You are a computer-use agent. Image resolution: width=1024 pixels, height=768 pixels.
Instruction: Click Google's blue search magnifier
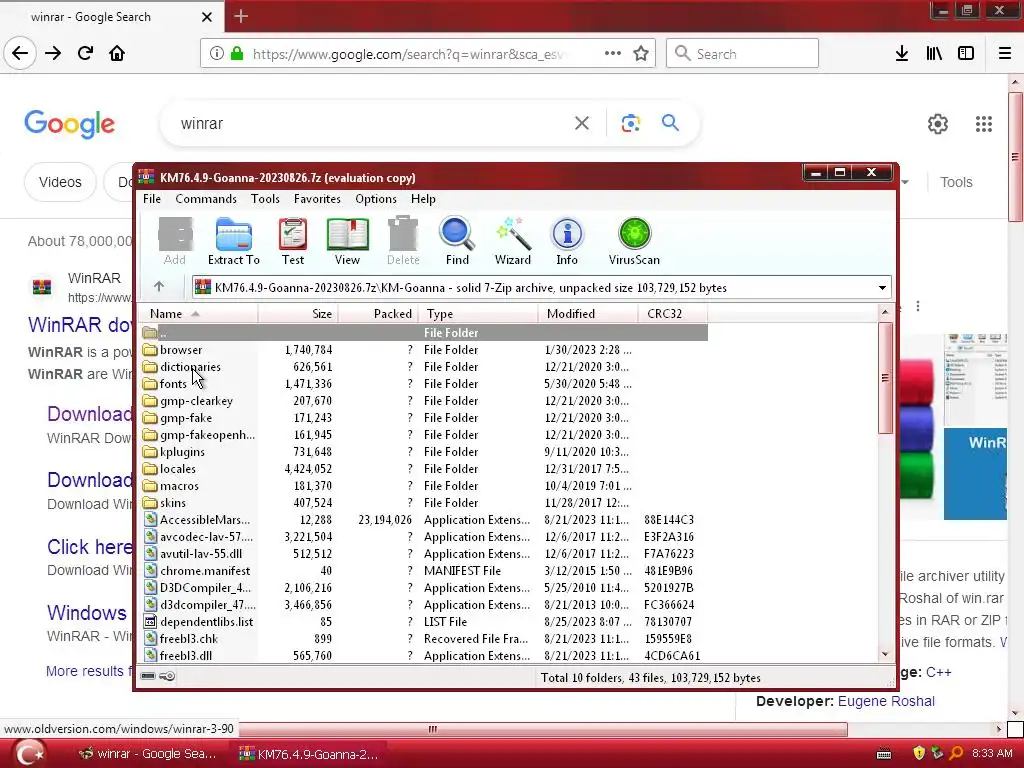670,123
